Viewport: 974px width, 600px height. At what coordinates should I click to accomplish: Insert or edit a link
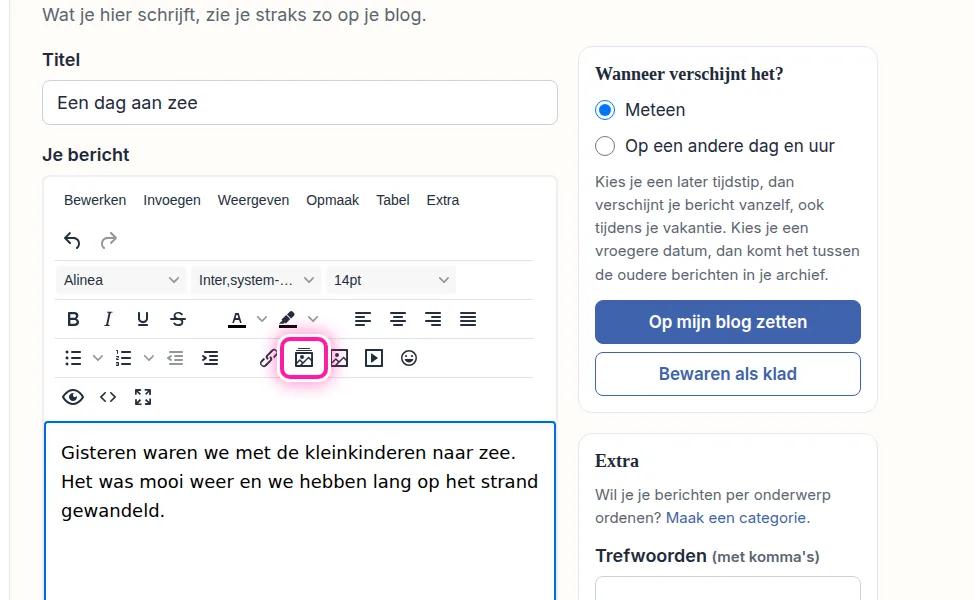(x=268, y=358)
